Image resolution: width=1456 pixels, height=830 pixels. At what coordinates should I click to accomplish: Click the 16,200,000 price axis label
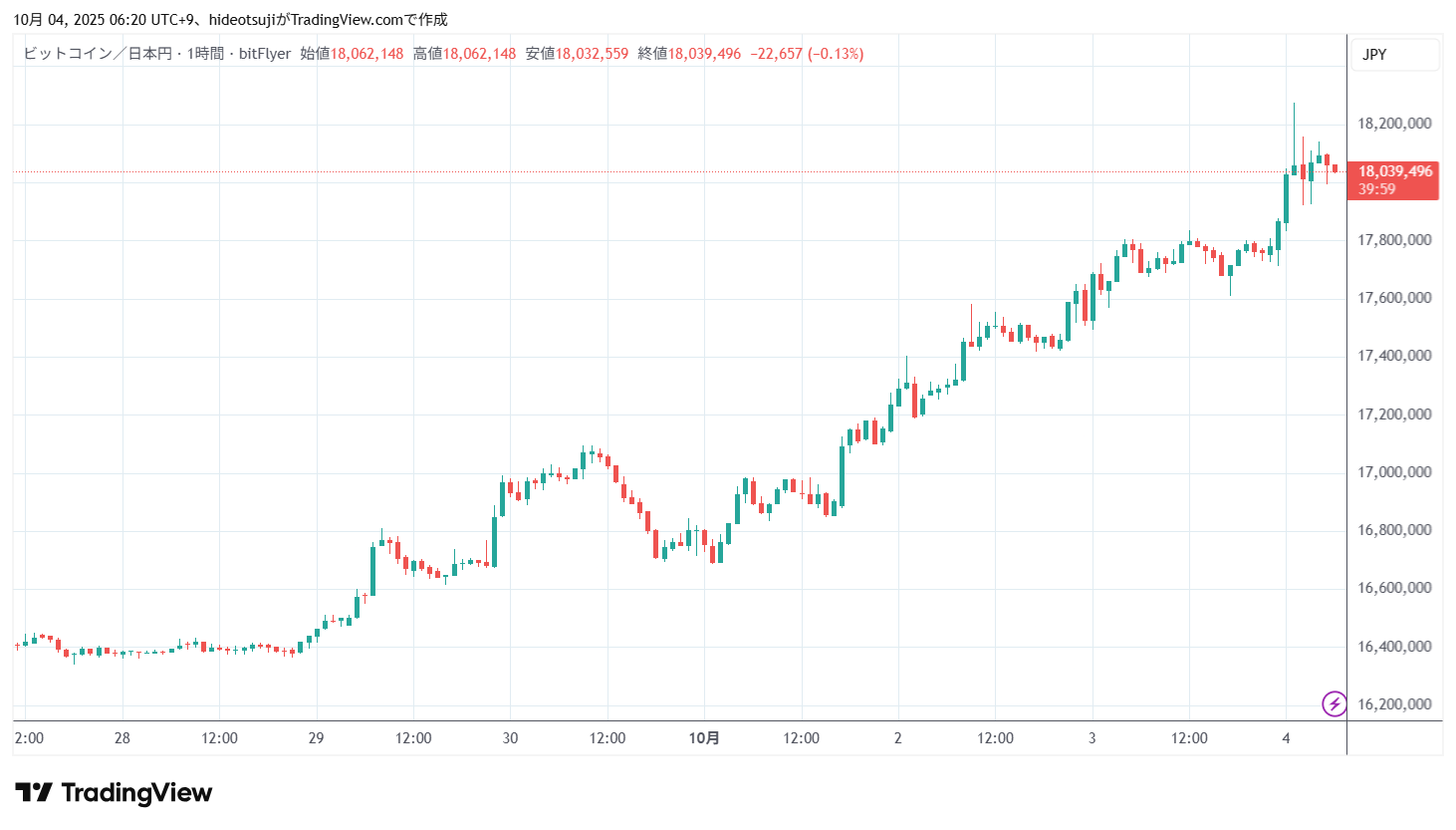1394,704
